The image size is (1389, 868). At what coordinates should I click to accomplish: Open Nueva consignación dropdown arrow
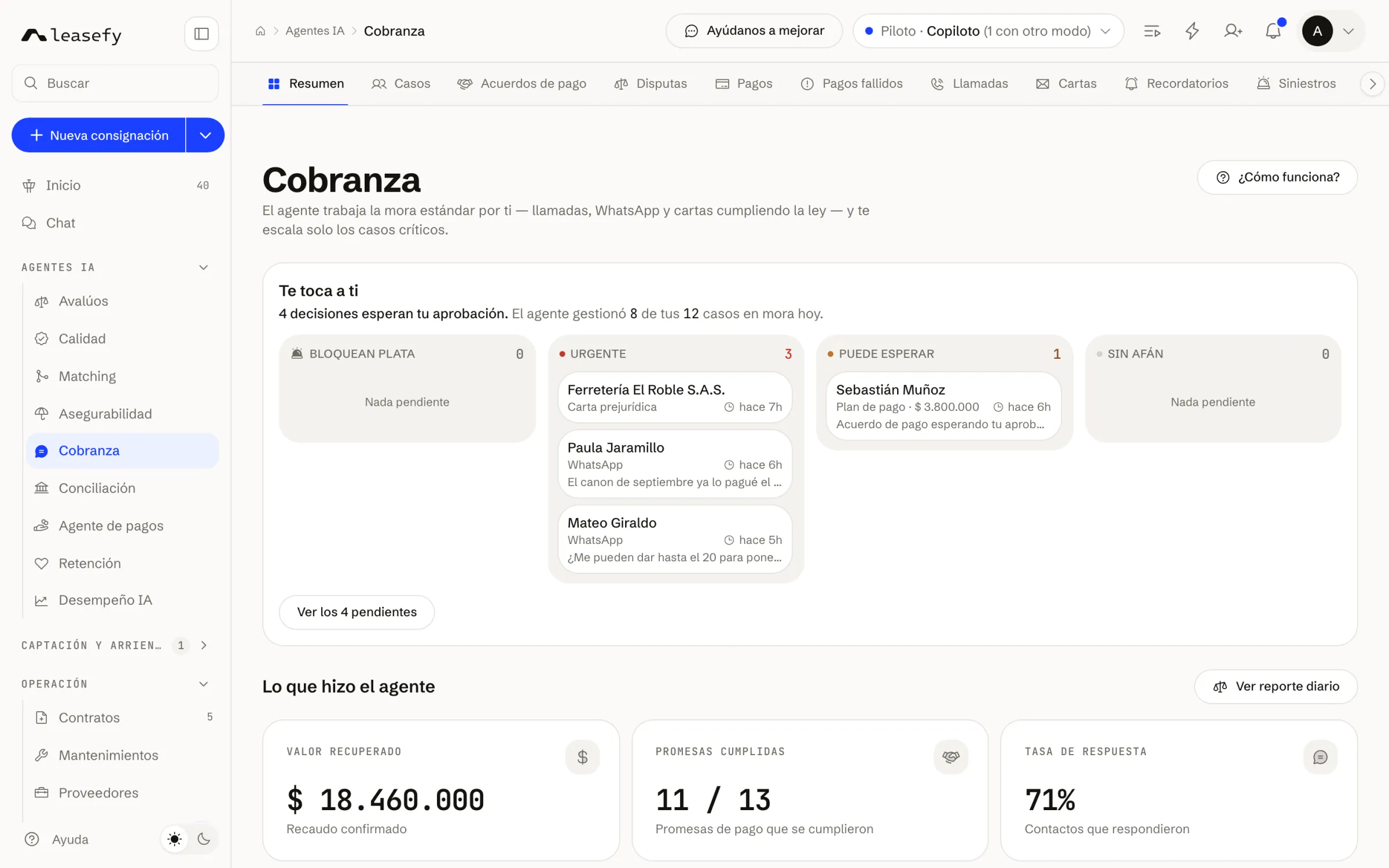coord(205,135)
